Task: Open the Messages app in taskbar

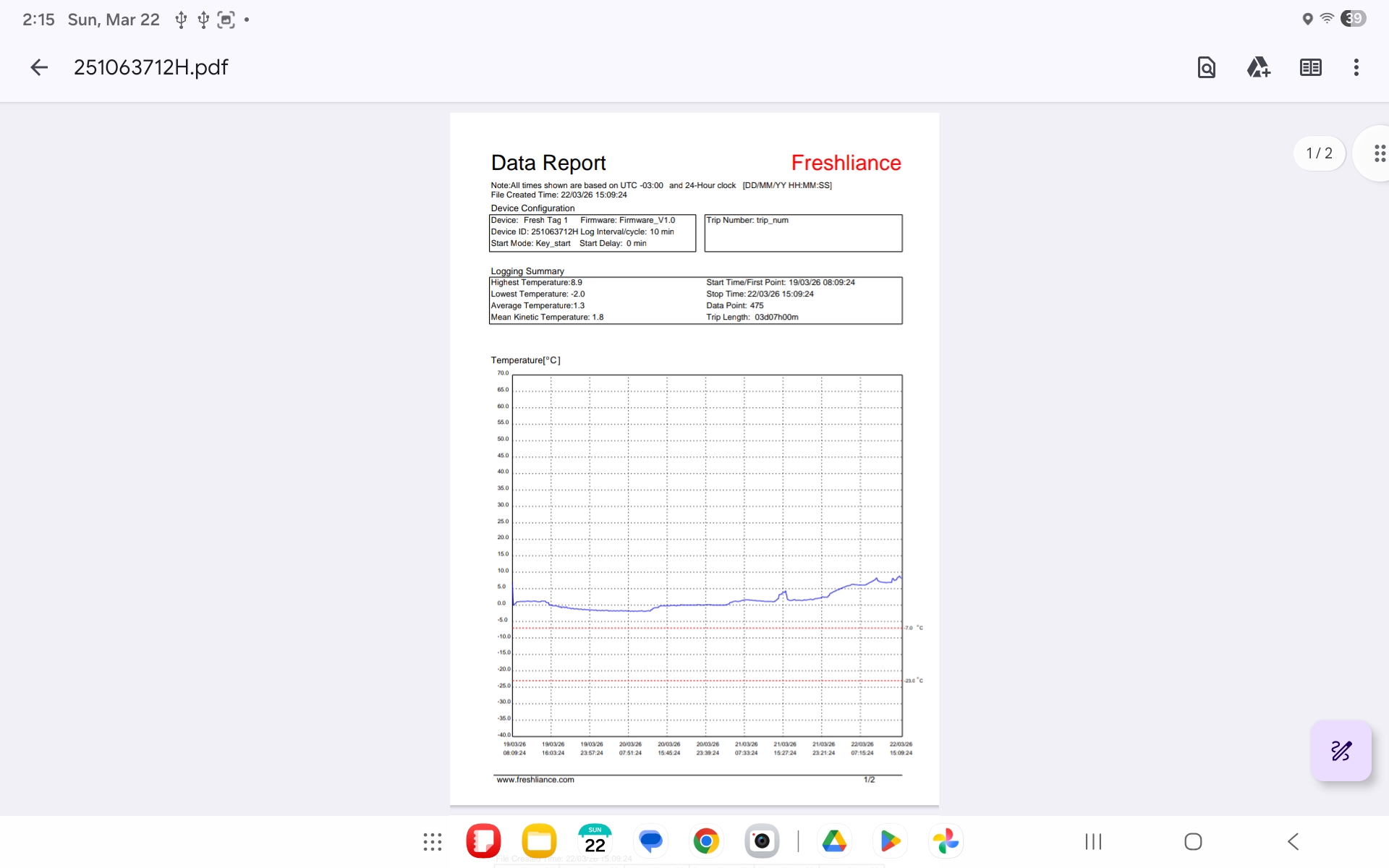Action: pos(650,841)
